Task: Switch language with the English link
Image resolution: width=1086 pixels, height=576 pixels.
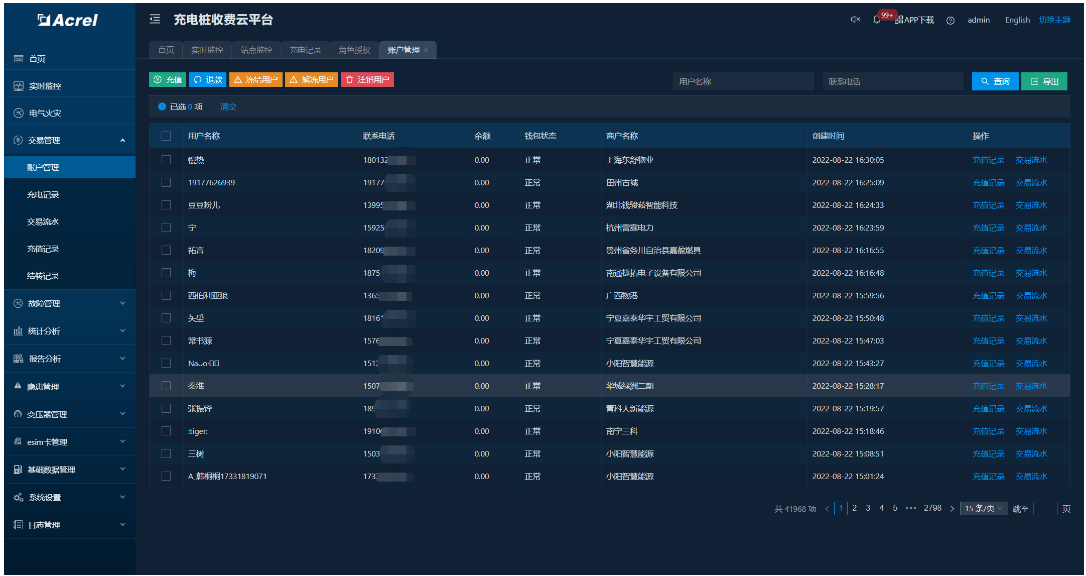Action: point(1017,20)
